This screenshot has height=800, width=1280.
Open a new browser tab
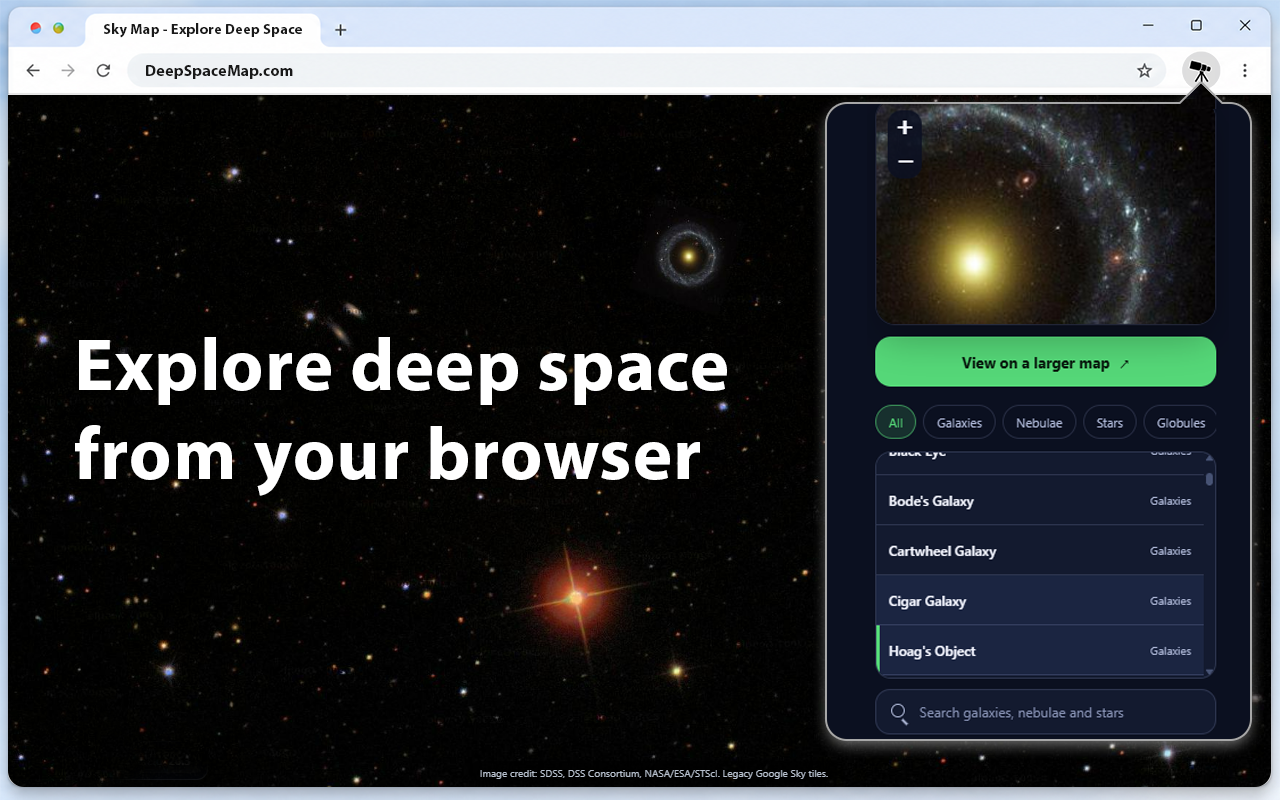(340, 30)
